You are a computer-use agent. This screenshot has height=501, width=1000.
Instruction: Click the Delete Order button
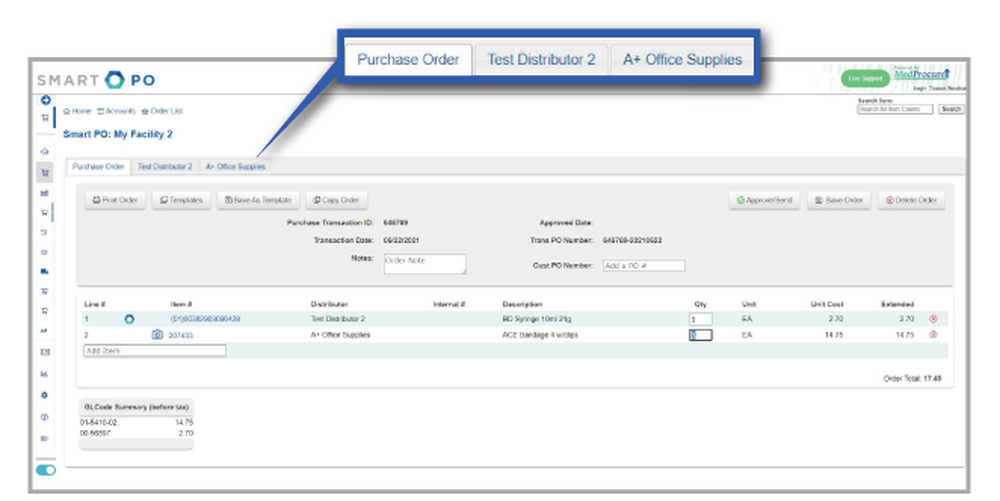tap(911, 200)
